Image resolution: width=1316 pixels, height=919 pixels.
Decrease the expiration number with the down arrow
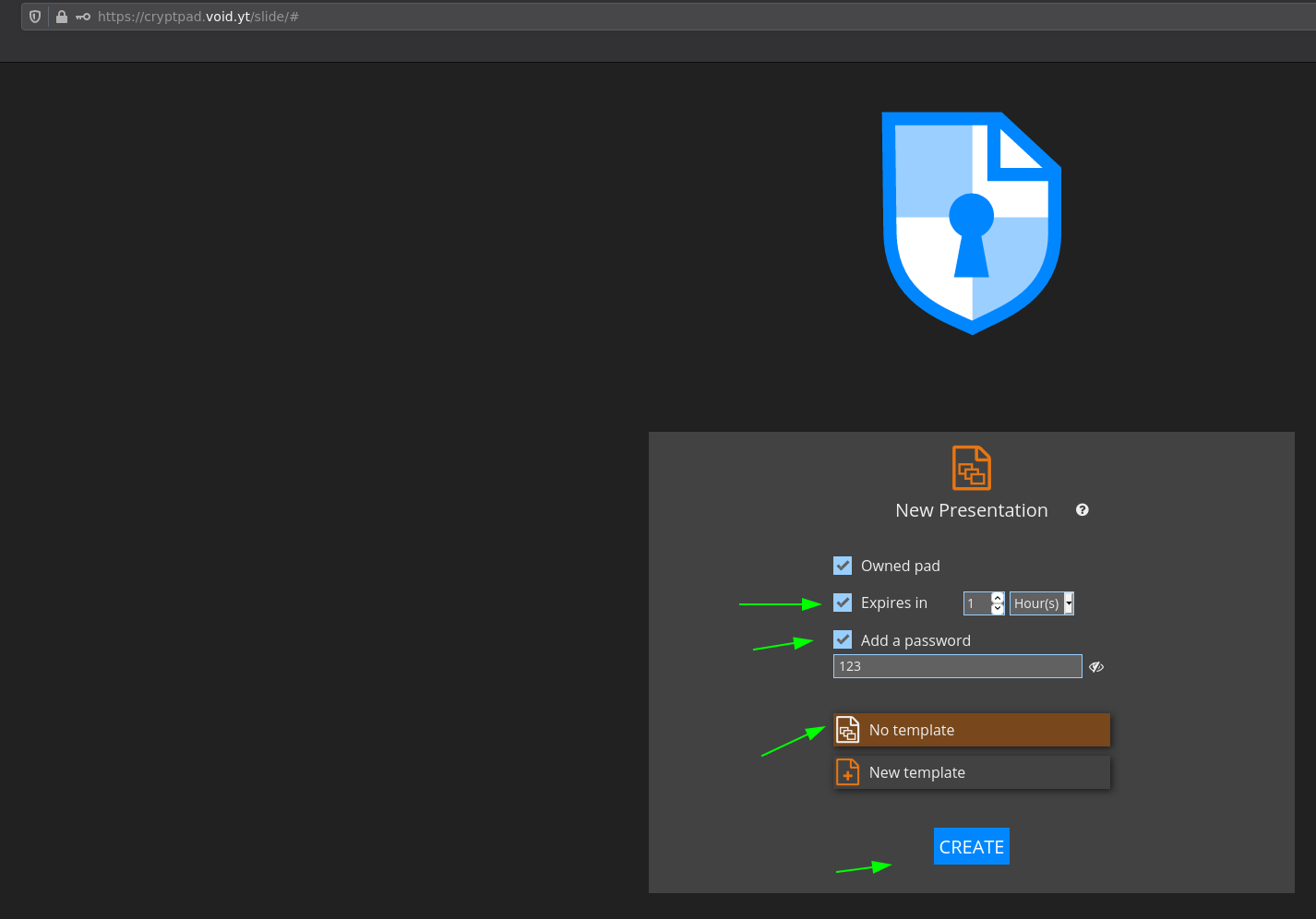point(998,608)
